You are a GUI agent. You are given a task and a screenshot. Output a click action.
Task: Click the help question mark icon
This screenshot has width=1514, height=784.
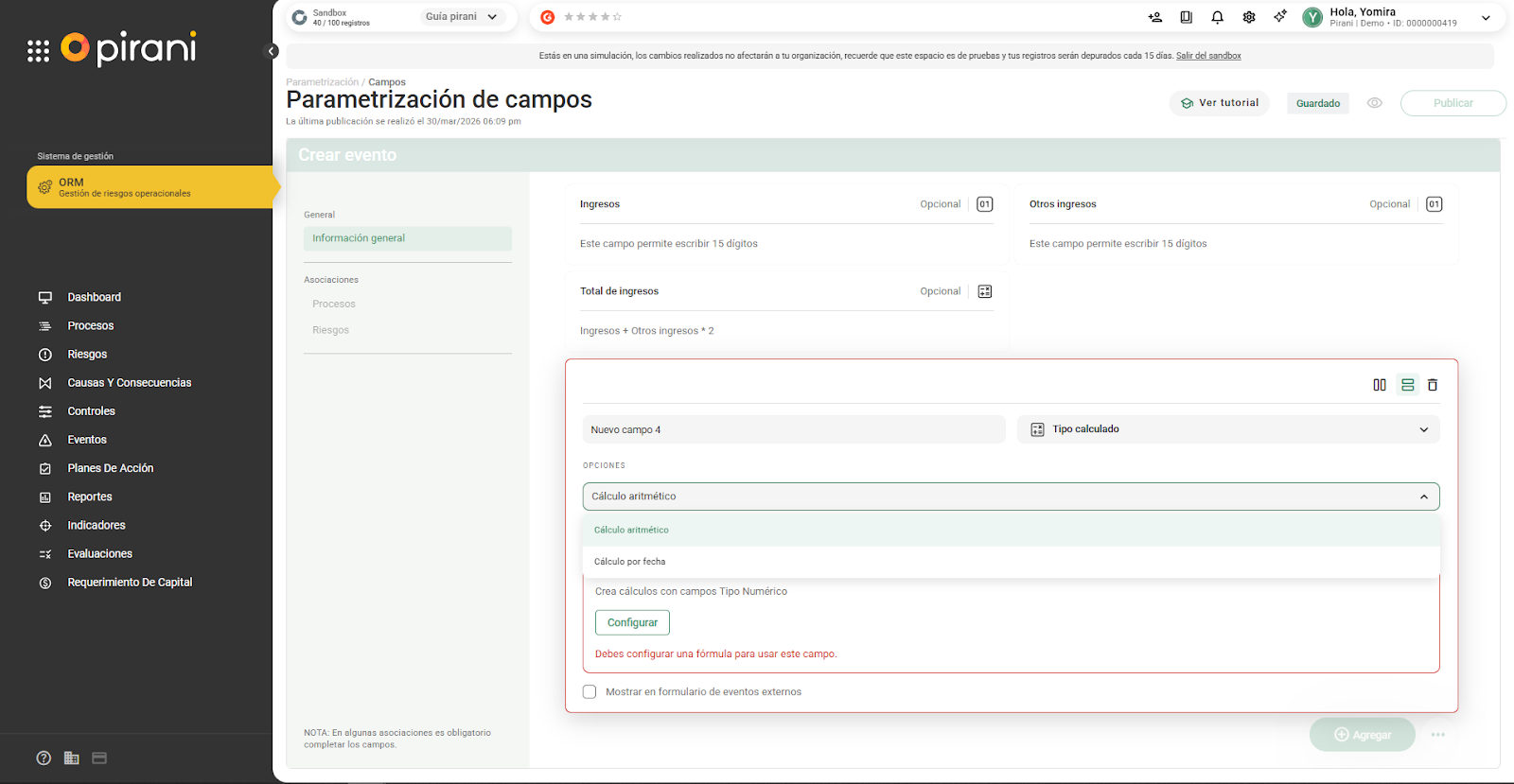click(x=44, y=758)
